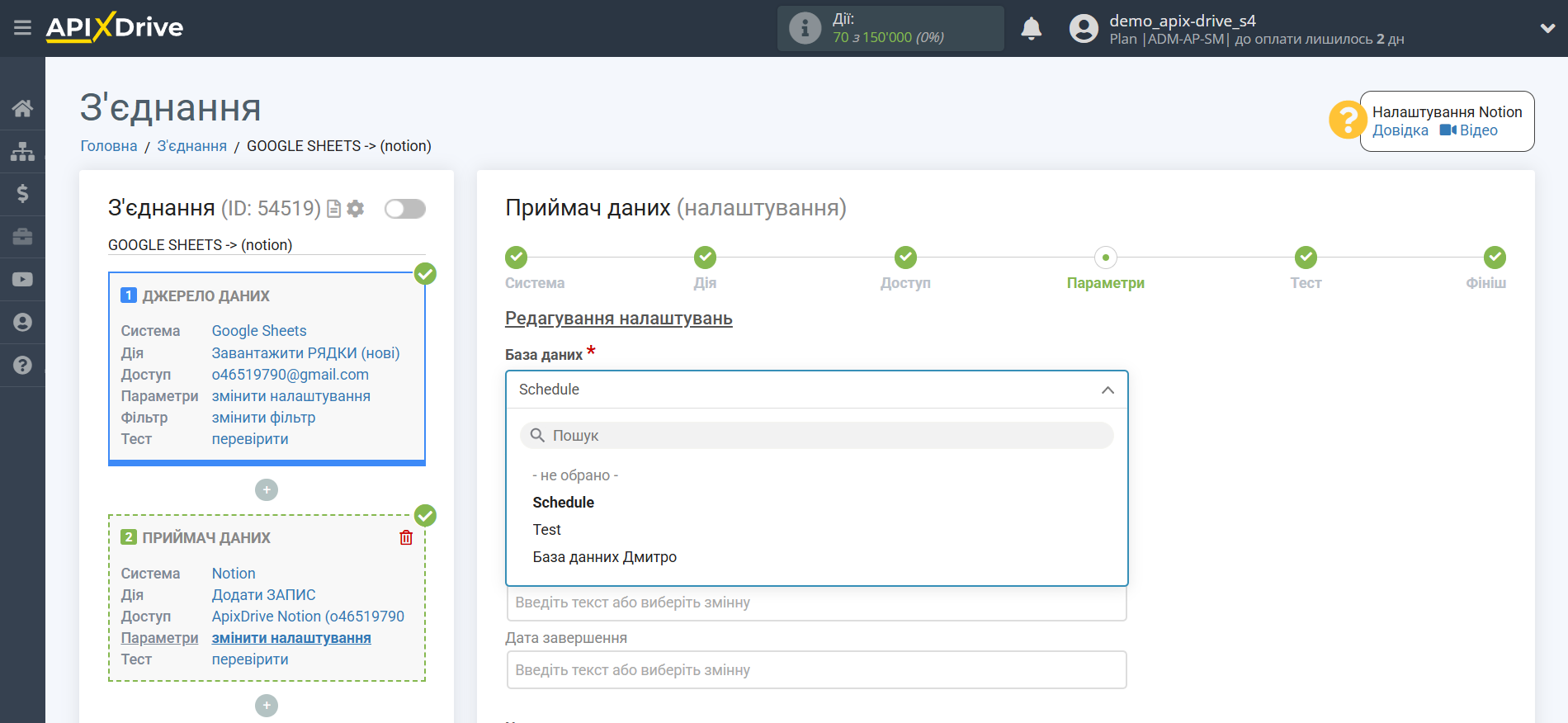Image resolution: width=1568 pixels, height=723 pixels.
Task: Click the Google Sheets system link
Action: (259, 331)
